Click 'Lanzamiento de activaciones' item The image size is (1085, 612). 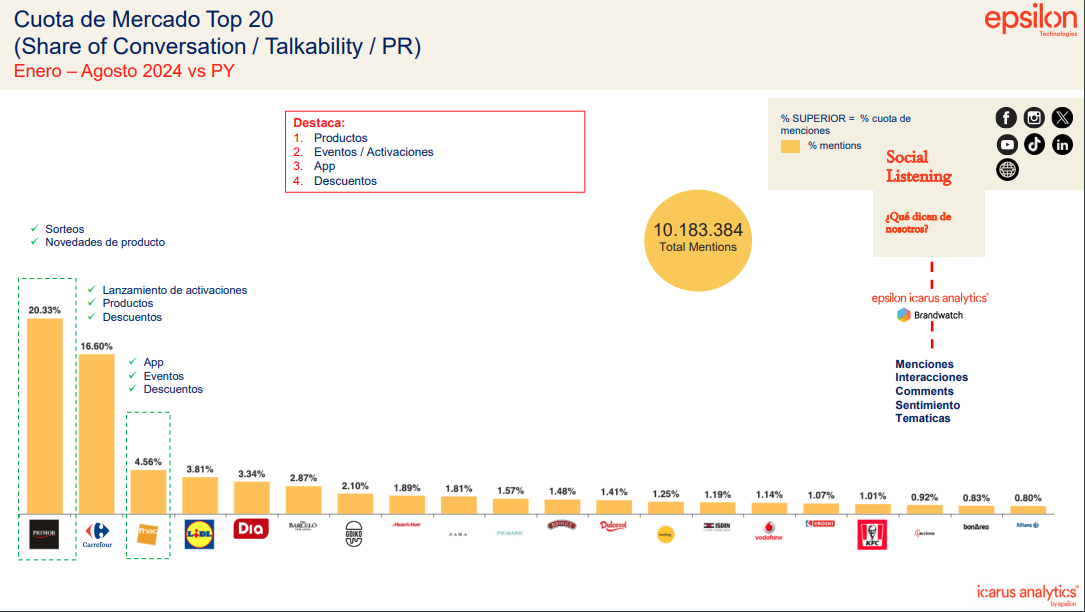(174, 290)
